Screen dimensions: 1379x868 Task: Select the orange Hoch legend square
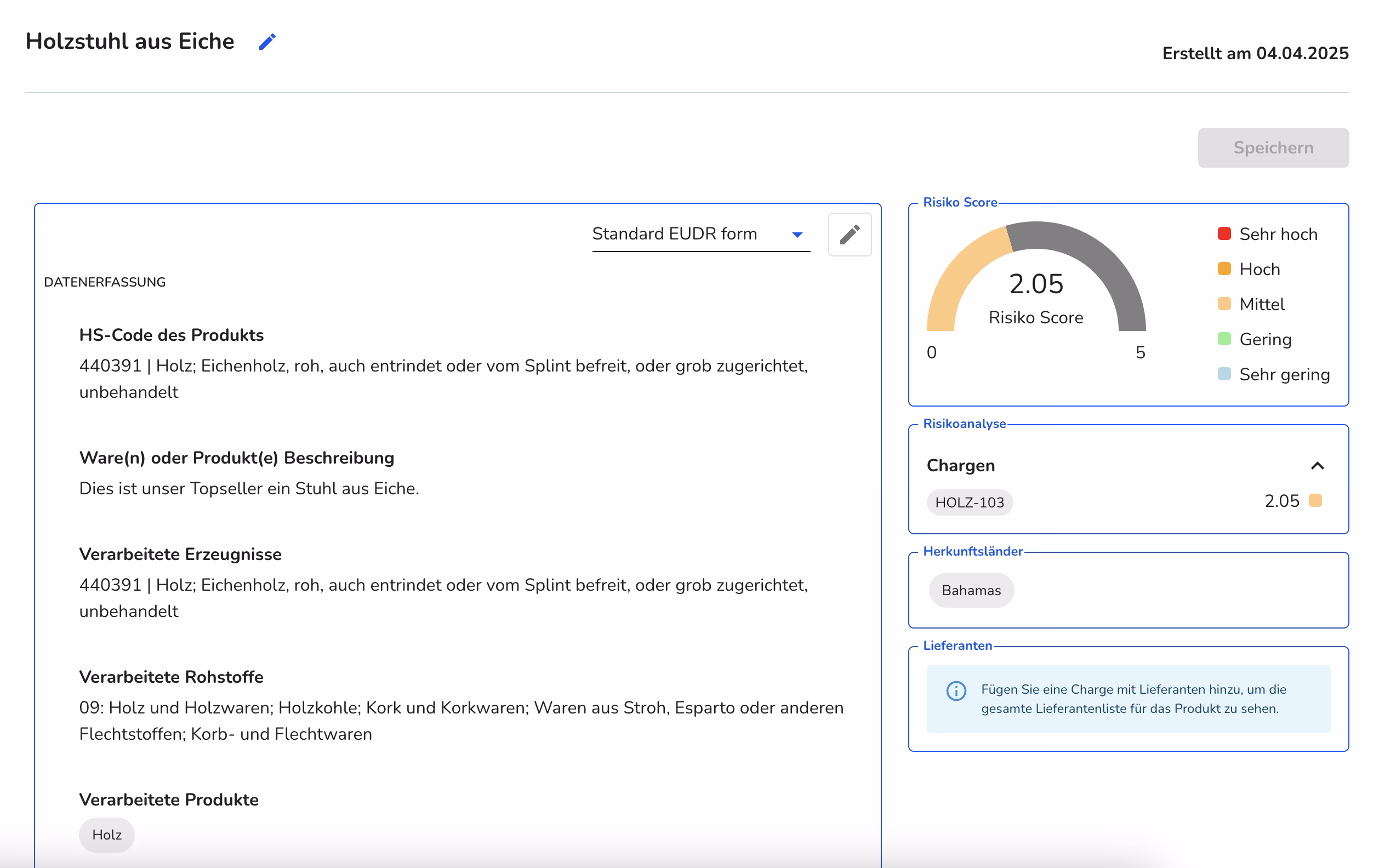pos(1225,269)
